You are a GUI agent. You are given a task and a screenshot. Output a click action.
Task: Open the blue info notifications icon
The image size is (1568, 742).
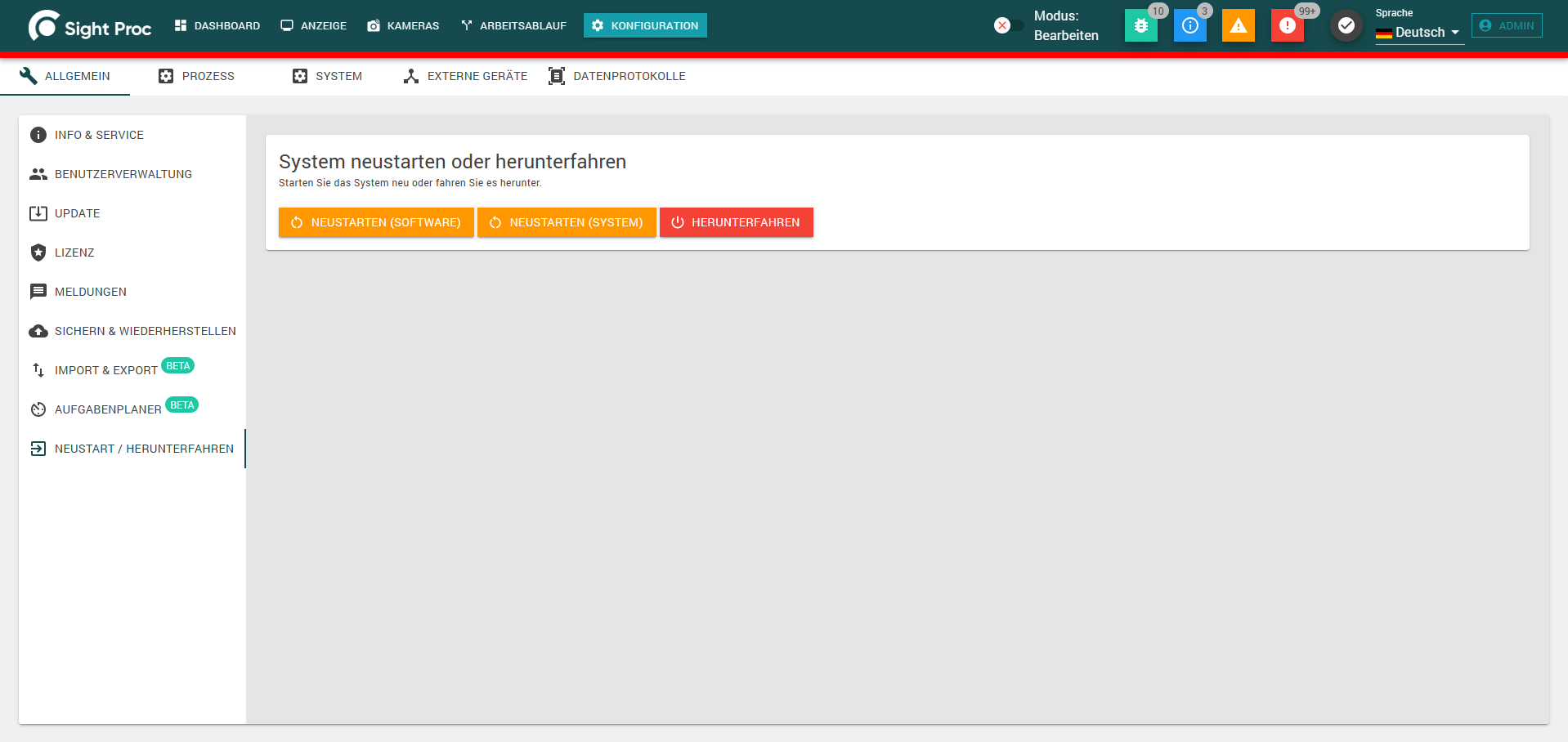(x=1189, y=25)
